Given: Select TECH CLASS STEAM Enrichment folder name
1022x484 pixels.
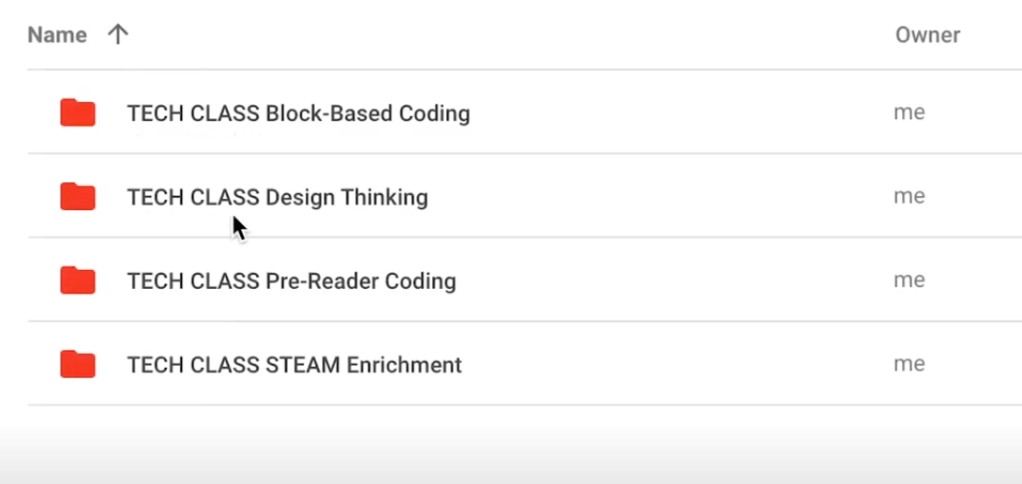Looking at the screenshot, I should [x=294, y=365].
